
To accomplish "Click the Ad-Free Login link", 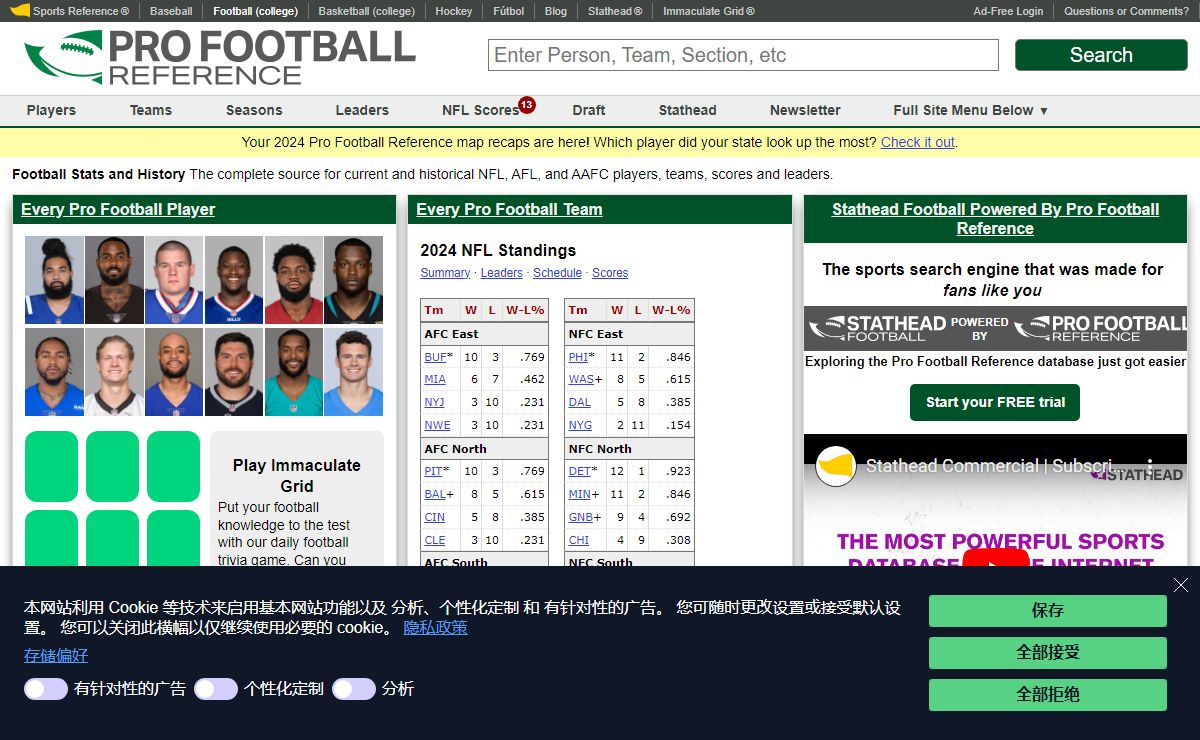I will click(1008, 11).
